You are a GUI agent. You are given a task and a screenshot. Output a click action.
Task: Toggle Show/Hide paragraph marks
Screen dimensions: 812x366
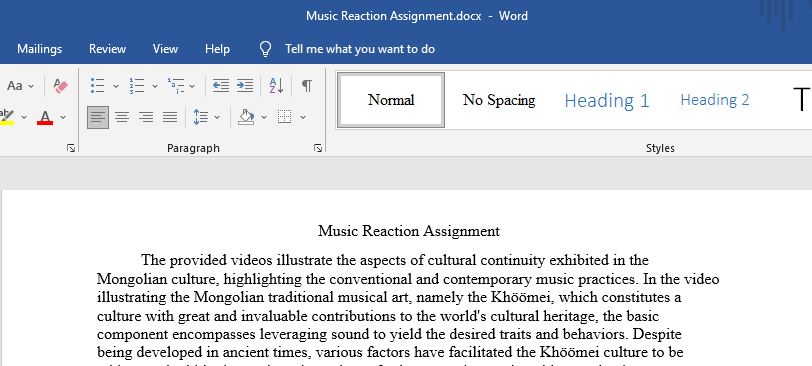tap(307, 85)
